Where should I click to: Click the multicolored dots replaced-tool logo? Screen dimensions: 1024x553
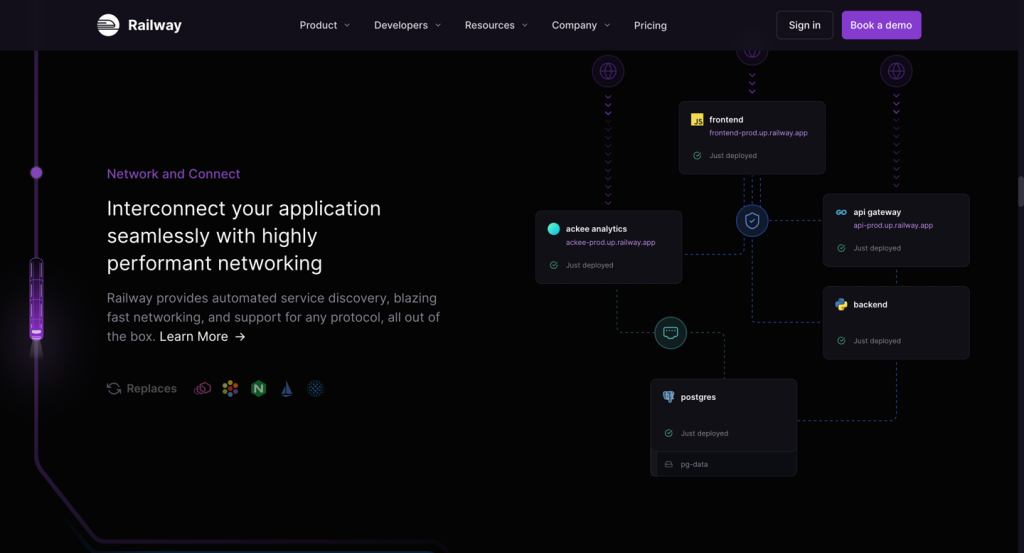tap(231, 388)
